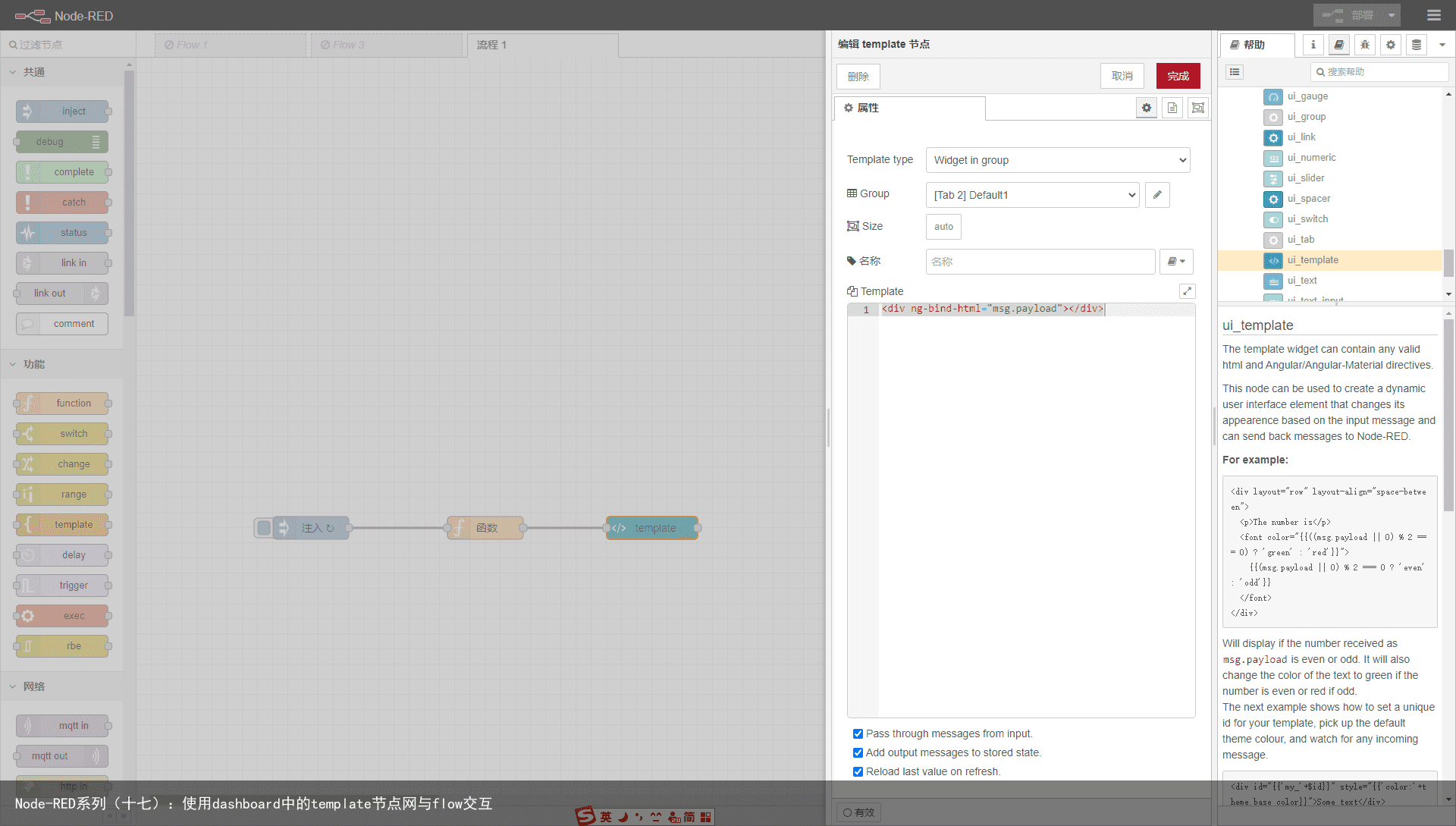
Task: Select the mqtt in node in palette
Action: pyautogui.click(x=63, y=726)
